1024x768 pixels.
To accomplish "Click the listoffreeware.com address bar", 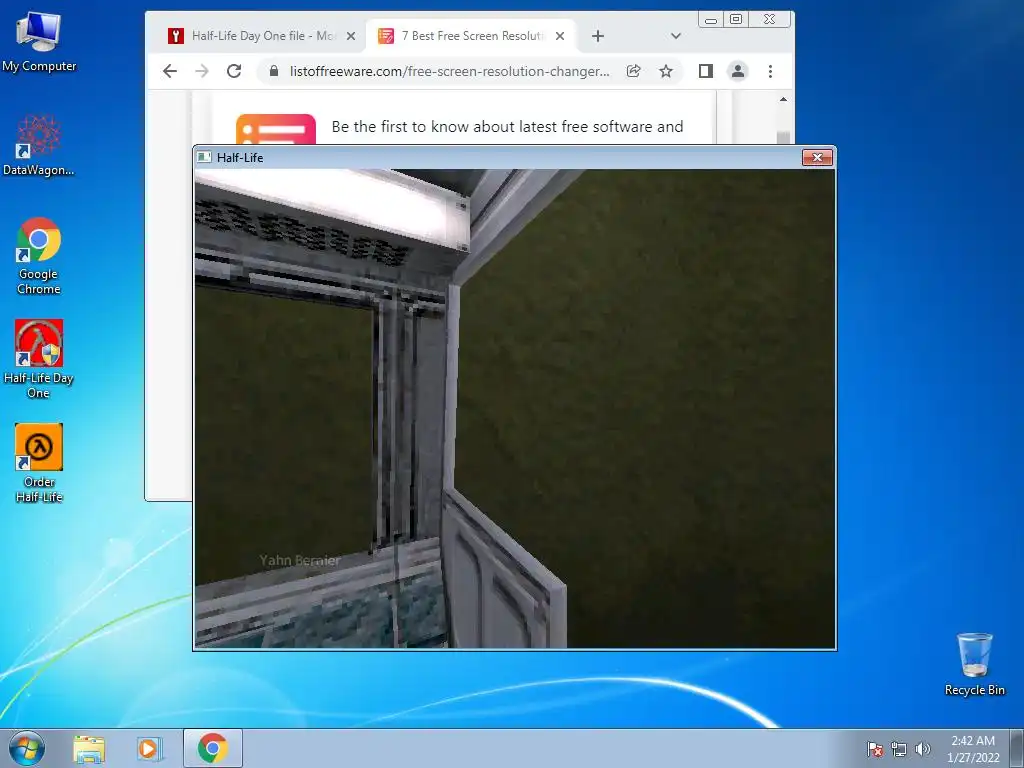I will (x=450, y=71).
